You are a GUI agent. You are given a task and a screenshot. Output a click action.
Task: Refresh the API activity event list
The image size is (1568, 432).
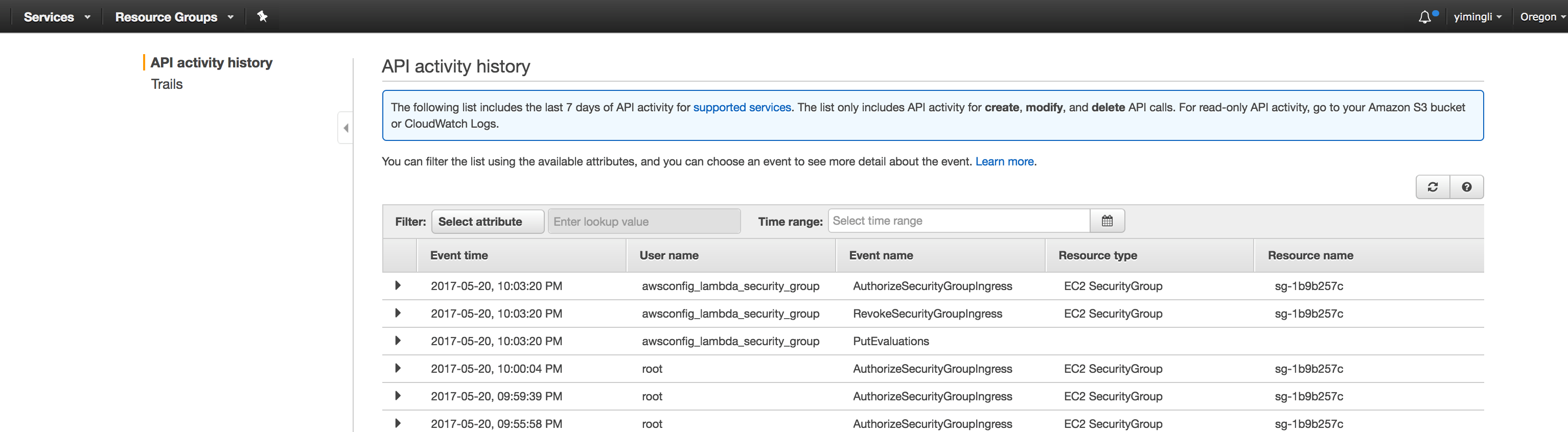(1433, 187)
